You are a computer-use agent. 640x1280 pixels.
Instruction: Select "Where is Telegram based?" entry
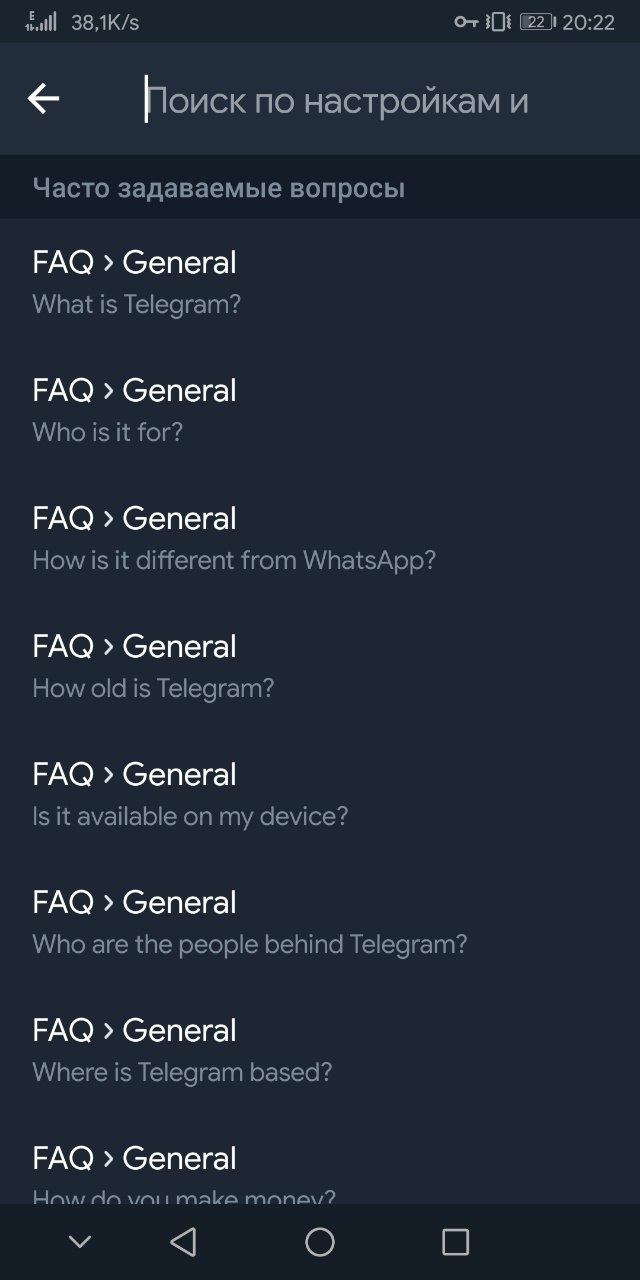tap(320, 1050)
